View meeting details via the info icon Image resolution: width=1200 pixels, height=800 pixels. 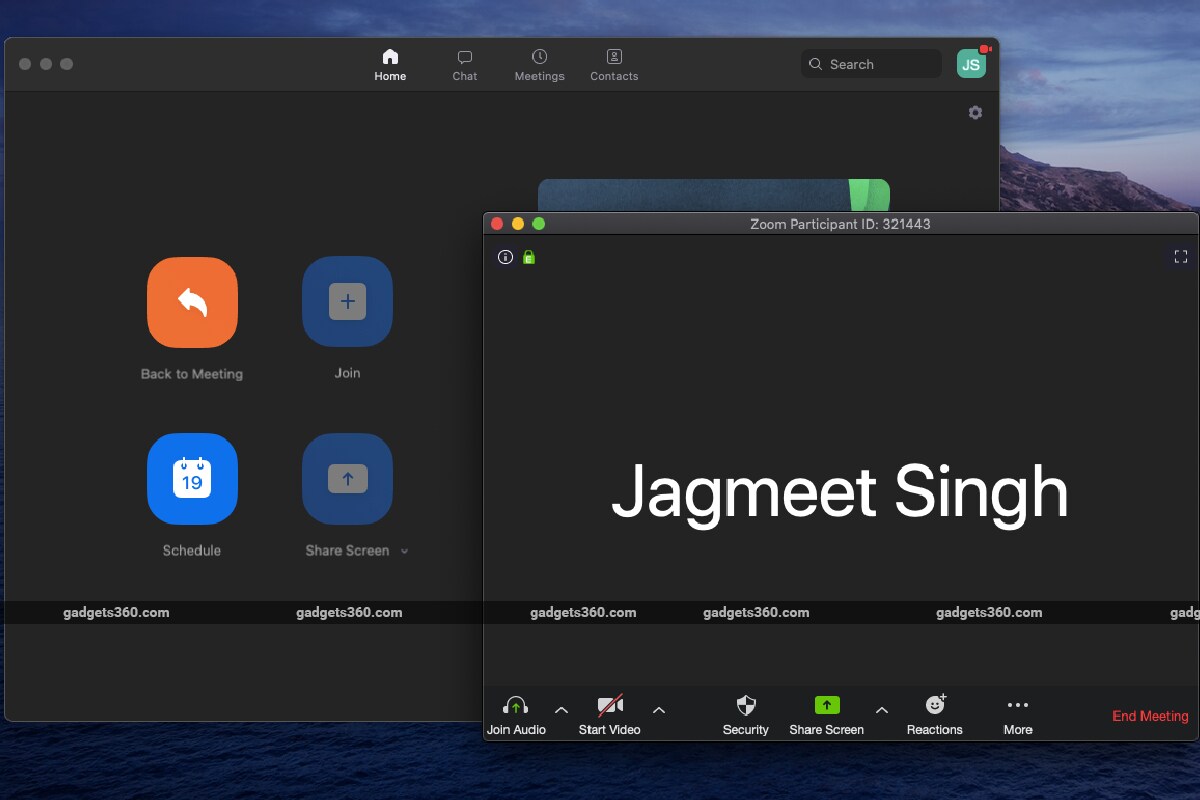coord(504,257)
